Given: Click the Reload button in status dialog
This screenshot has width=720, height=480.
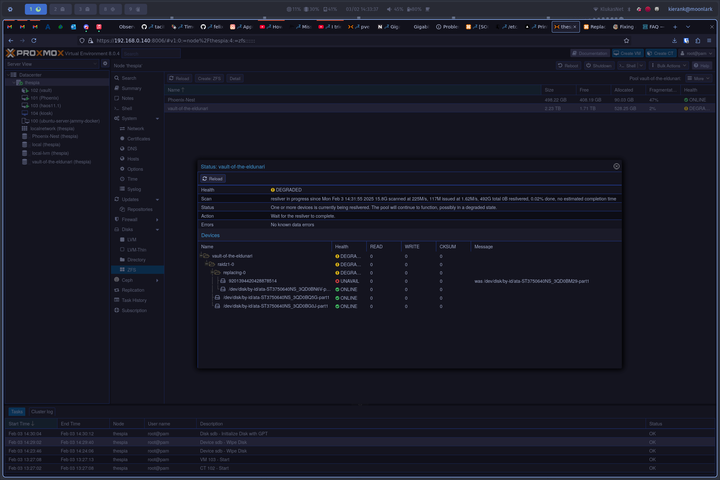Looking at the screenshot, I should click(213, 178).
